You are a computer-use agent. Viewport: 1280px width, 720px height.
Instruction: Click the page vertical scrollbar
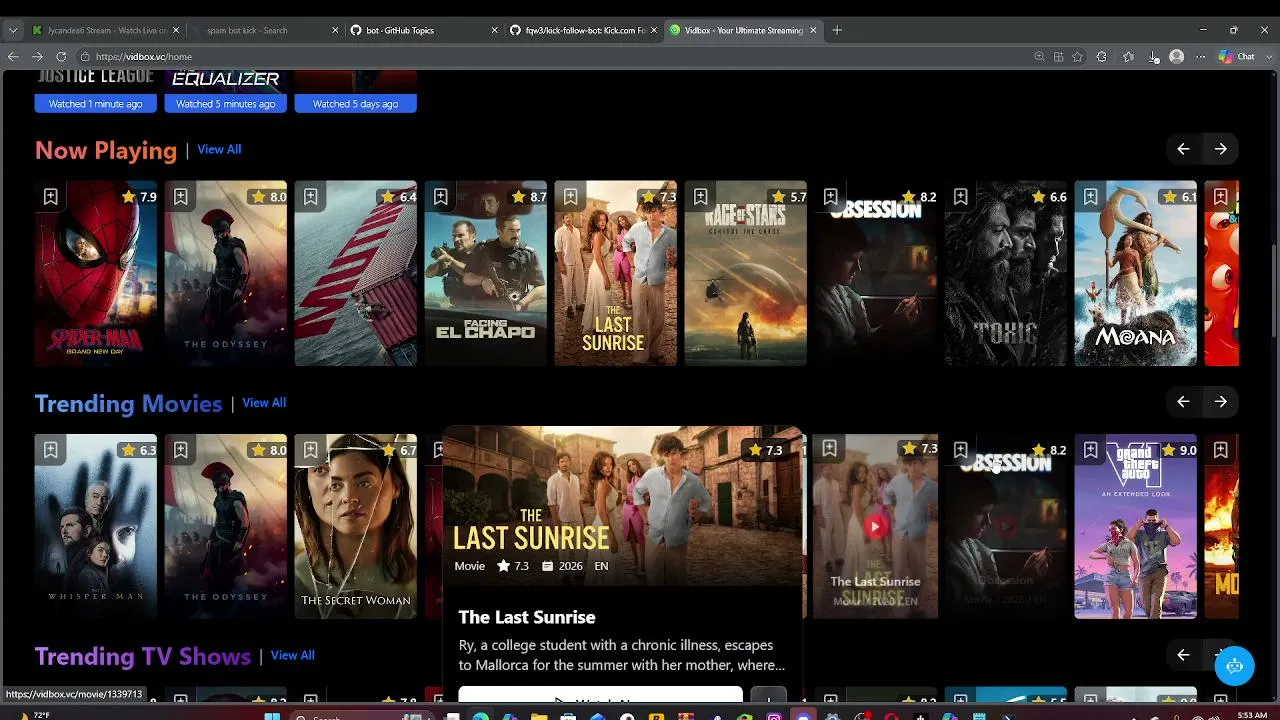1273,290
